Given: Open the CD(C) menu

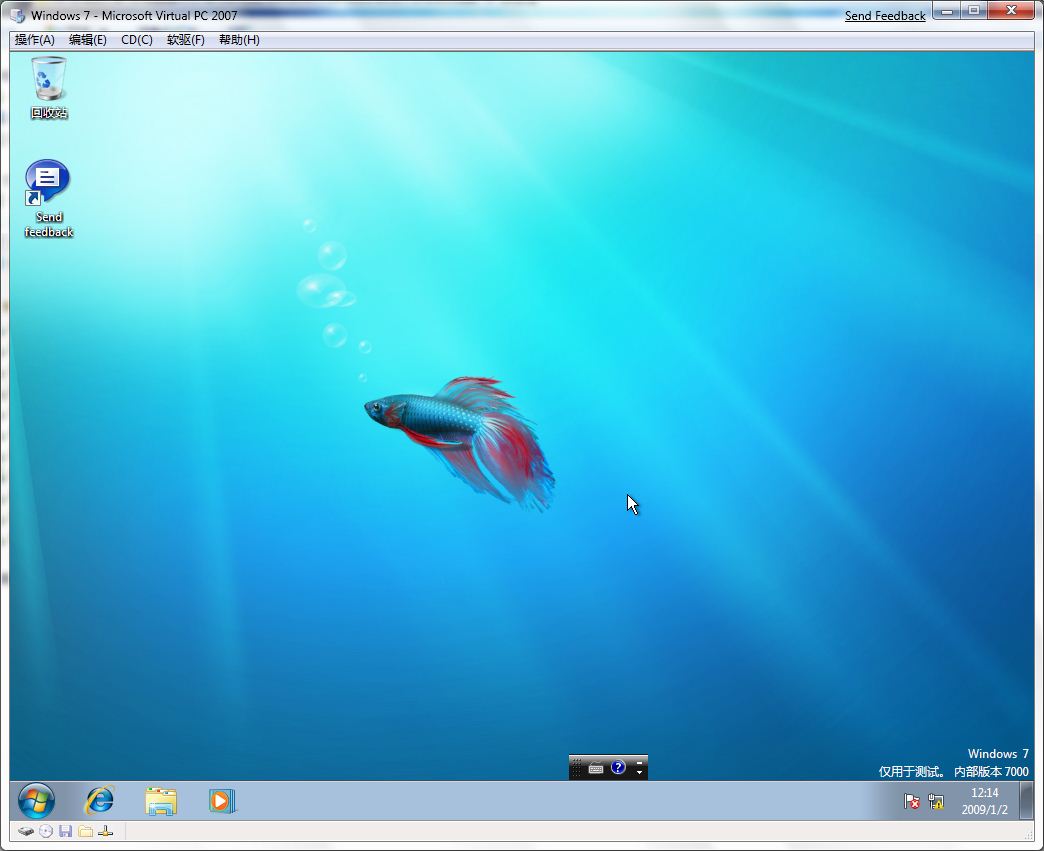Looking at the screenshot, I should (x=136, y=40).
